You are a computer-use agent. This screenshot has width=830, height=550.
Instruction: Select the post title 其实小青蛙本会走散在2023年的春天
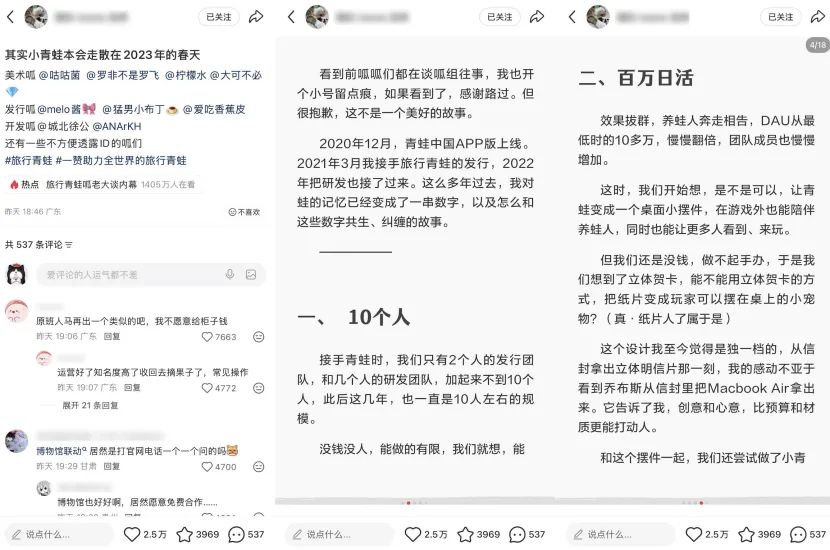(103, 55)
